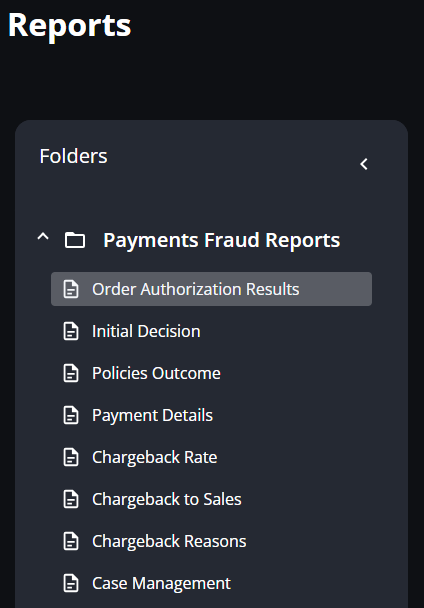Click the Folders panel heading
Screen dimensions: 424x608
[x=73, y=156]
